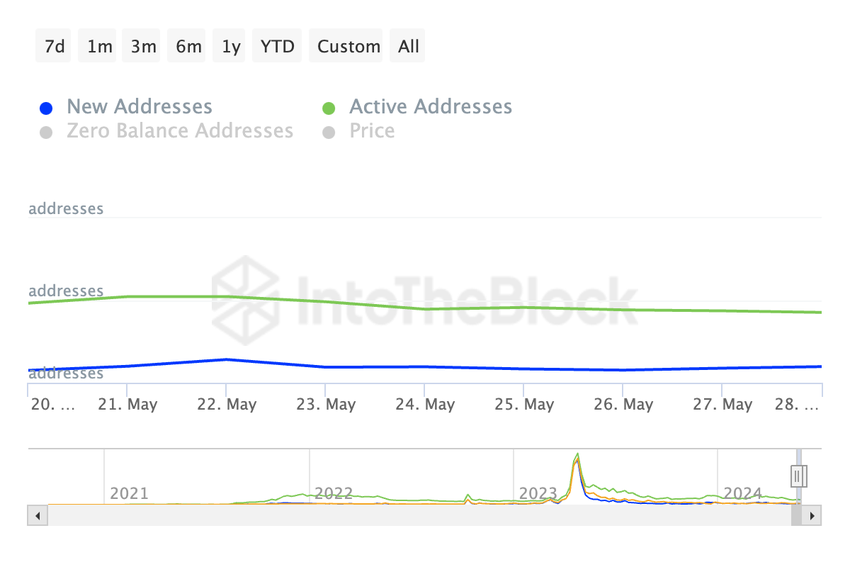
Task: Select the YTD range option
Action: coord(277,46)
